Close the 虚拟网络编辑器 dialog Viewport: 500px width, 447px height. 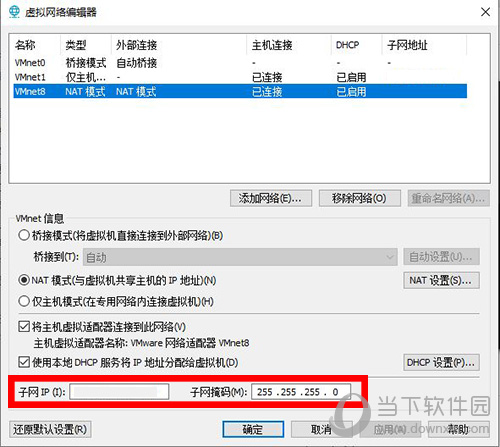(x=485, y=12)
